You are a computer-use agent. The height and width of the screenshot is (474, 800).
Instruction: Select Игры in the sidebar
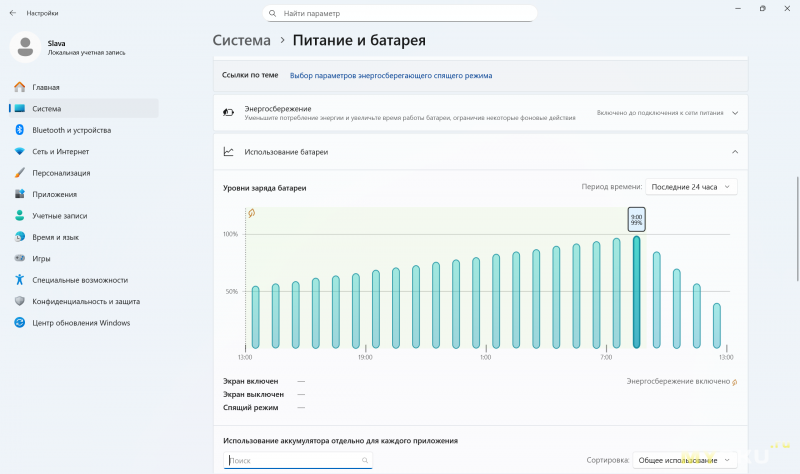41,258
